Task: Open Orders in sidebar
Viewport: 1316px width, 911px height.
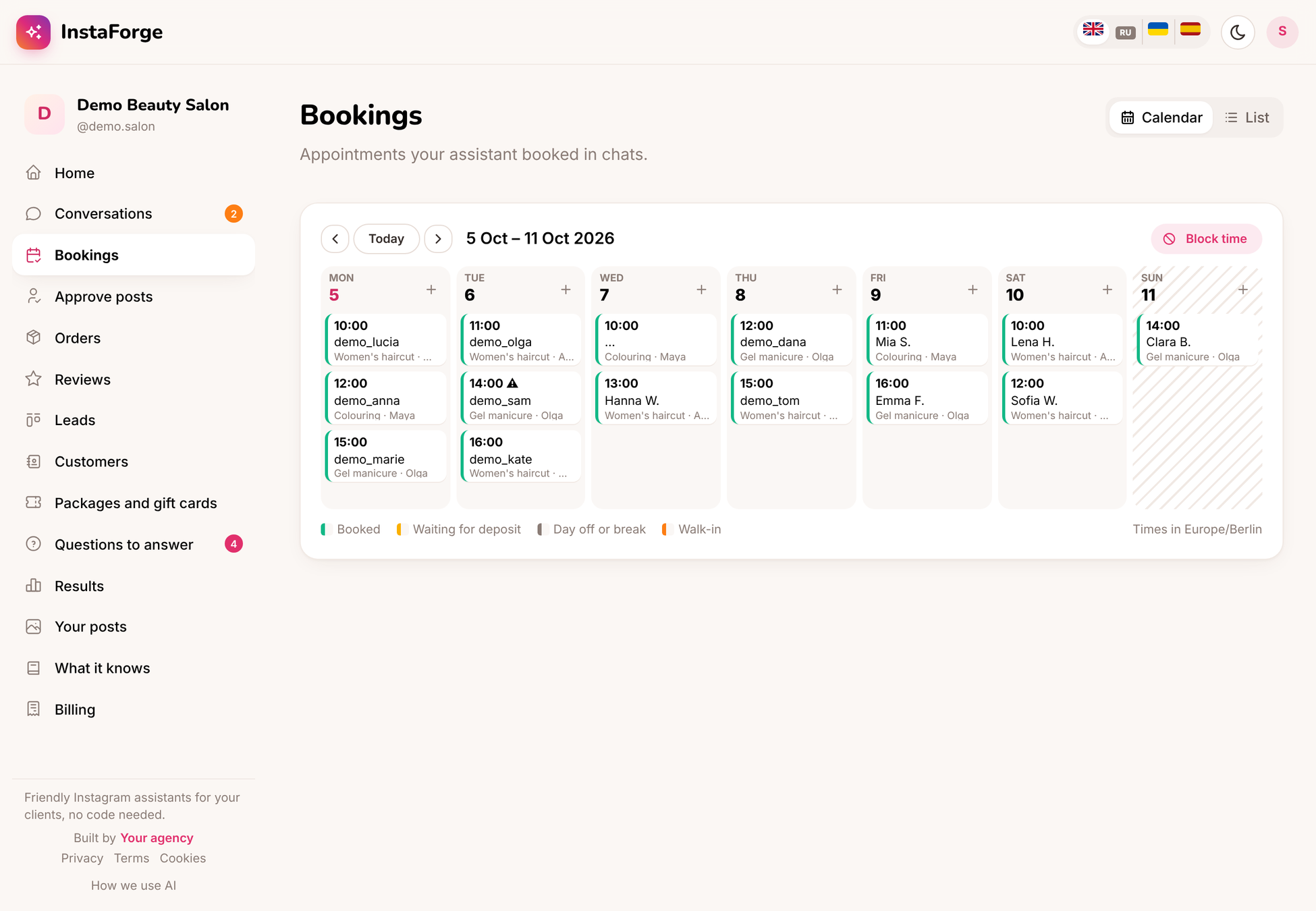Action: pos(134,338)
